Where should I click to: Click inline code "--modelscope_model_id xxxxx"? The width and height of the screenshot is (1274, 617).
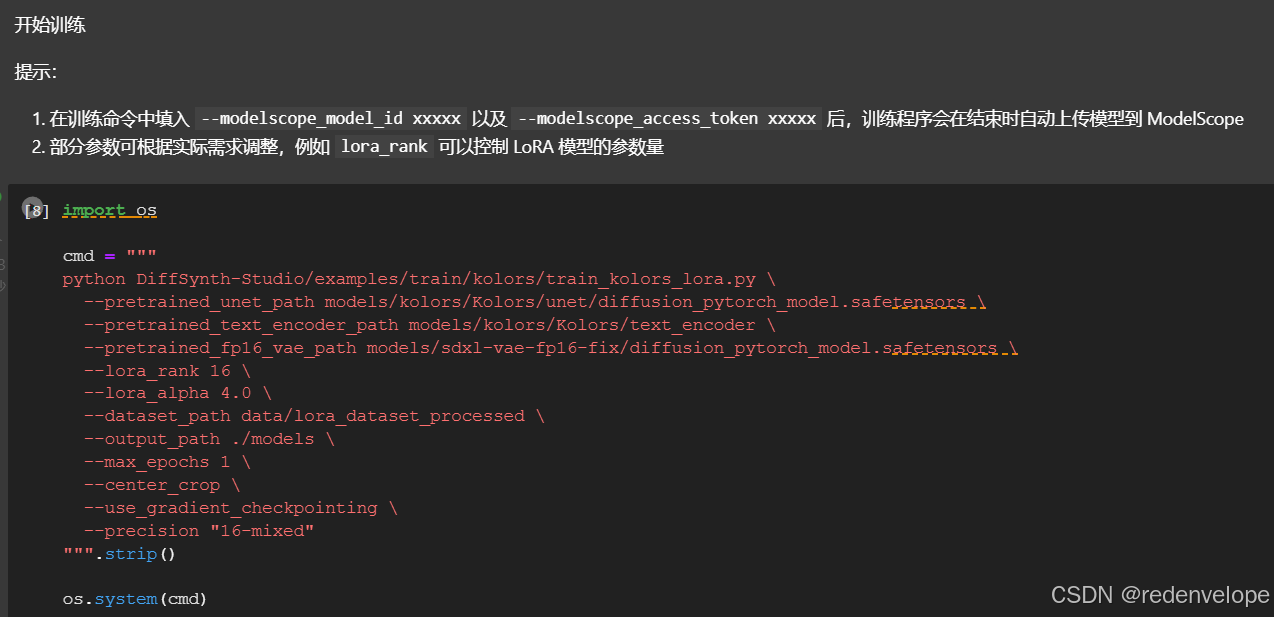pyautogui.click(x=331, y=119)
